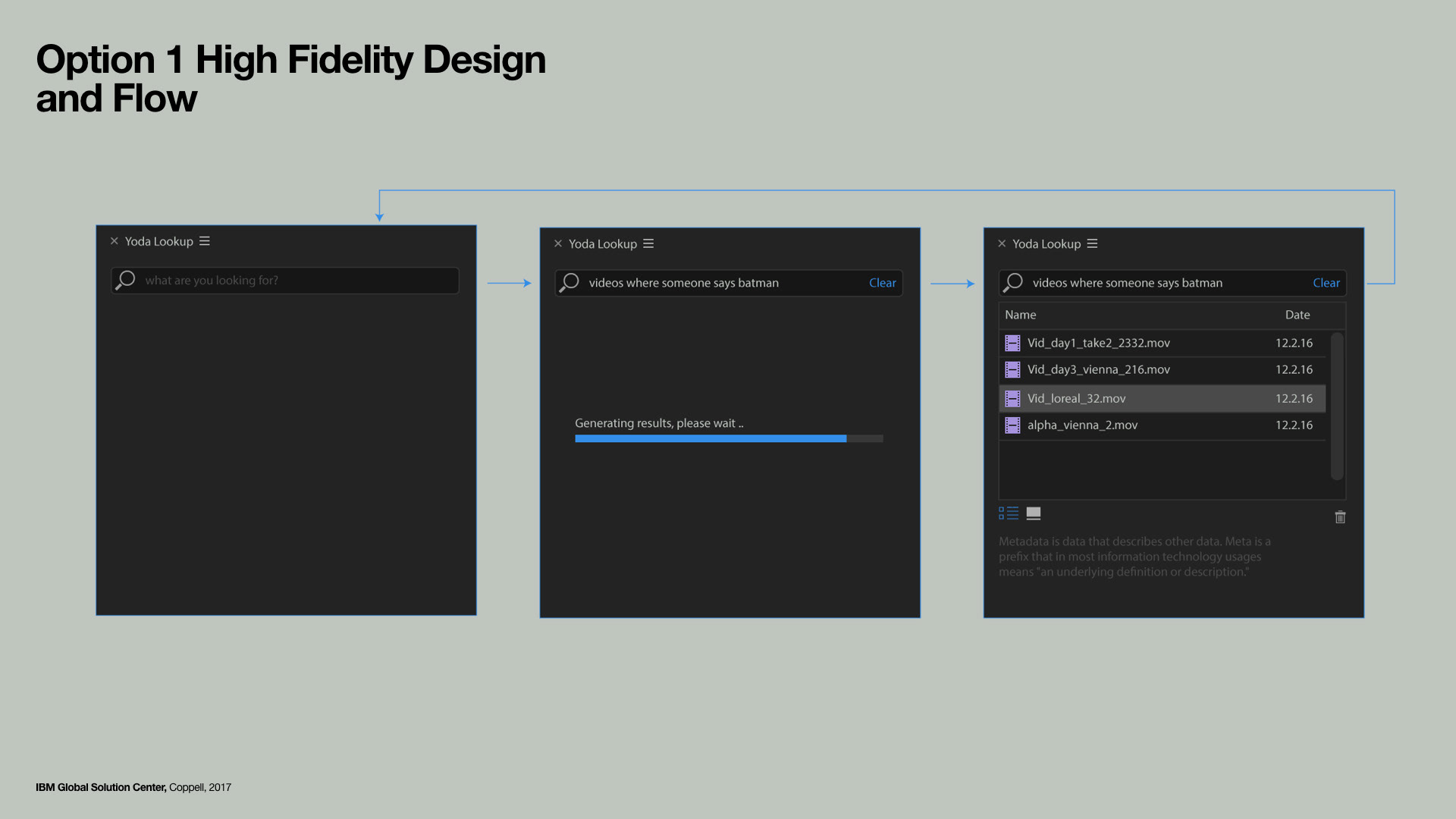Switch results to thumbnail view
This screenshot has width=1456, height=819.
pos(1033,513)
